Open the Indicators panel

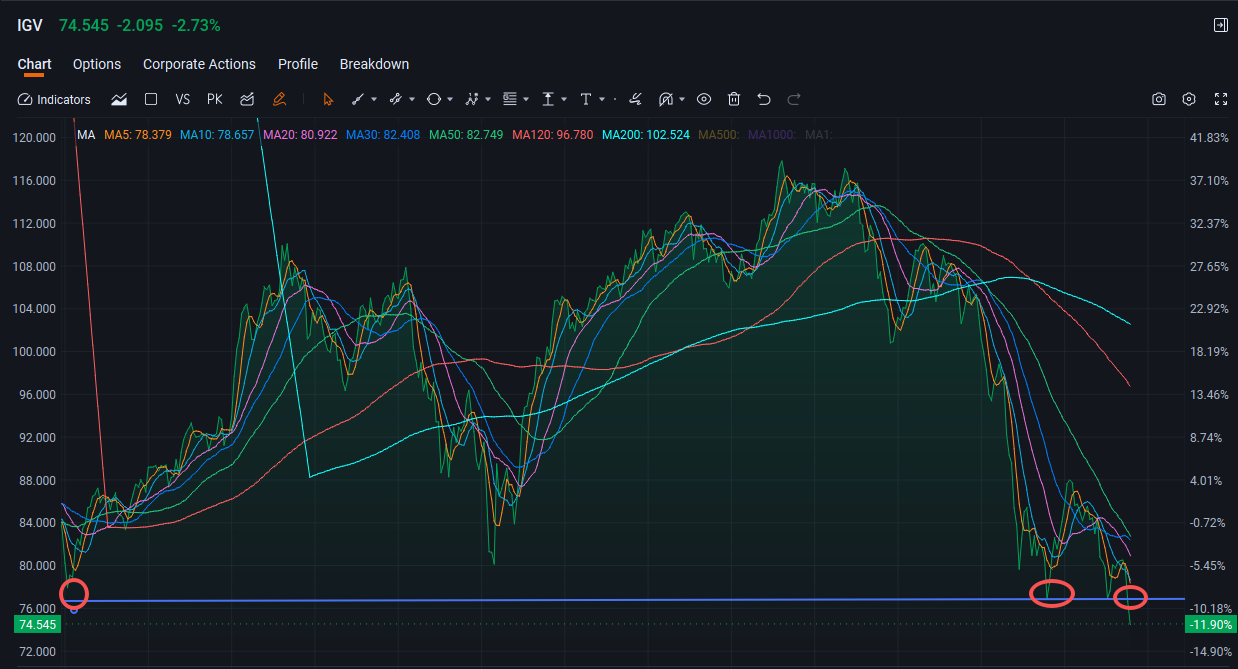point(54,99)
